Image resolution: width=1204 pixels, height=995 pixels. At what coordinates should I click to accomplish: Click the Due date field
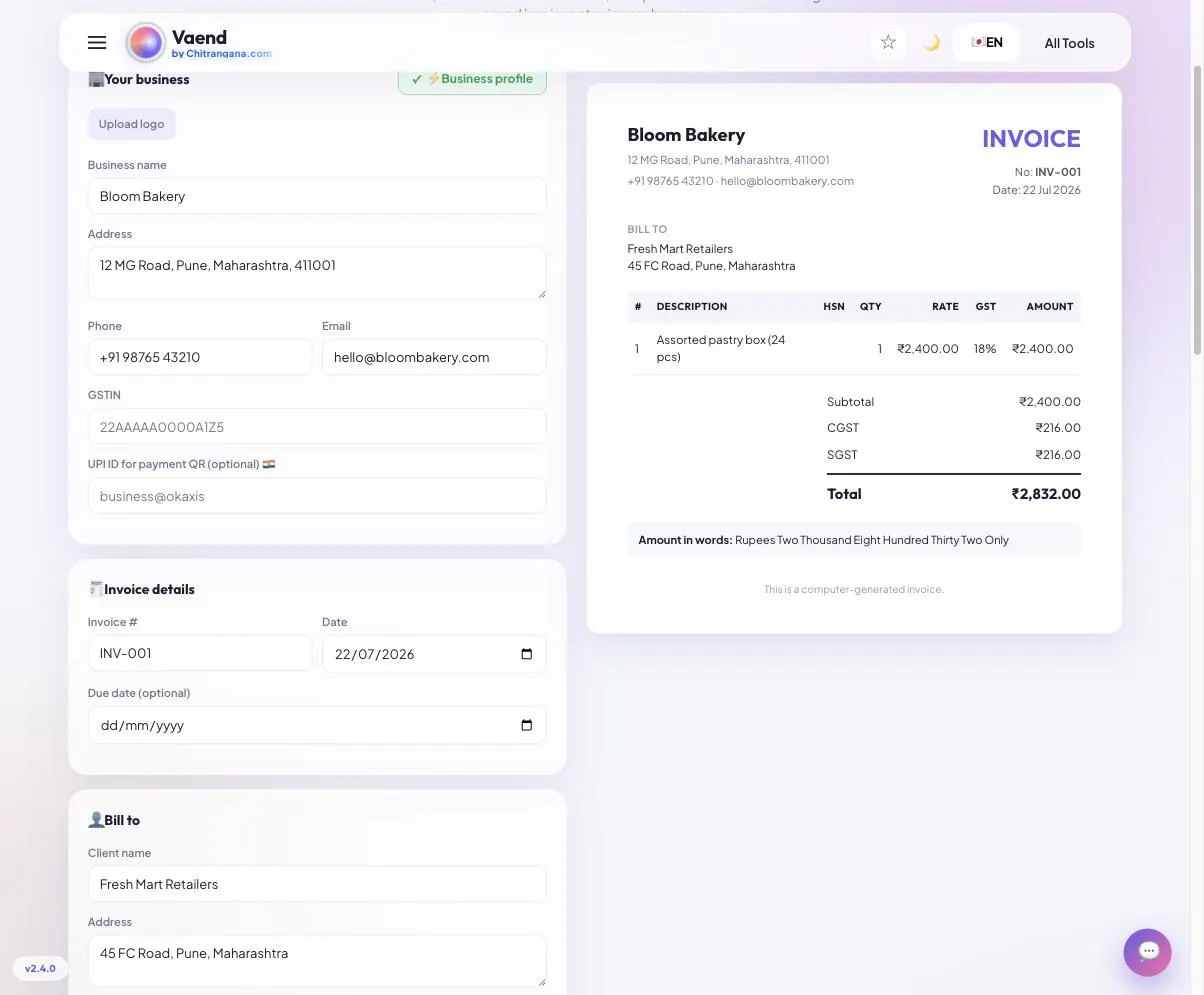pyautogui.click(x=317, y=725)
